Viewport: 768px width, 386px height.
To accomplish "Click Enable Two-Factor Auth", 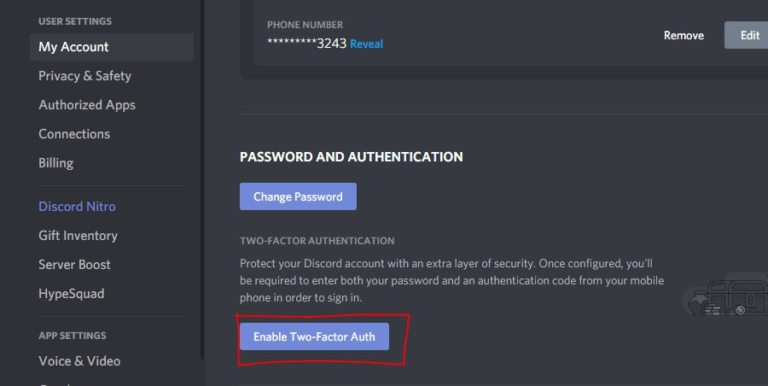I will coord(314,337).
